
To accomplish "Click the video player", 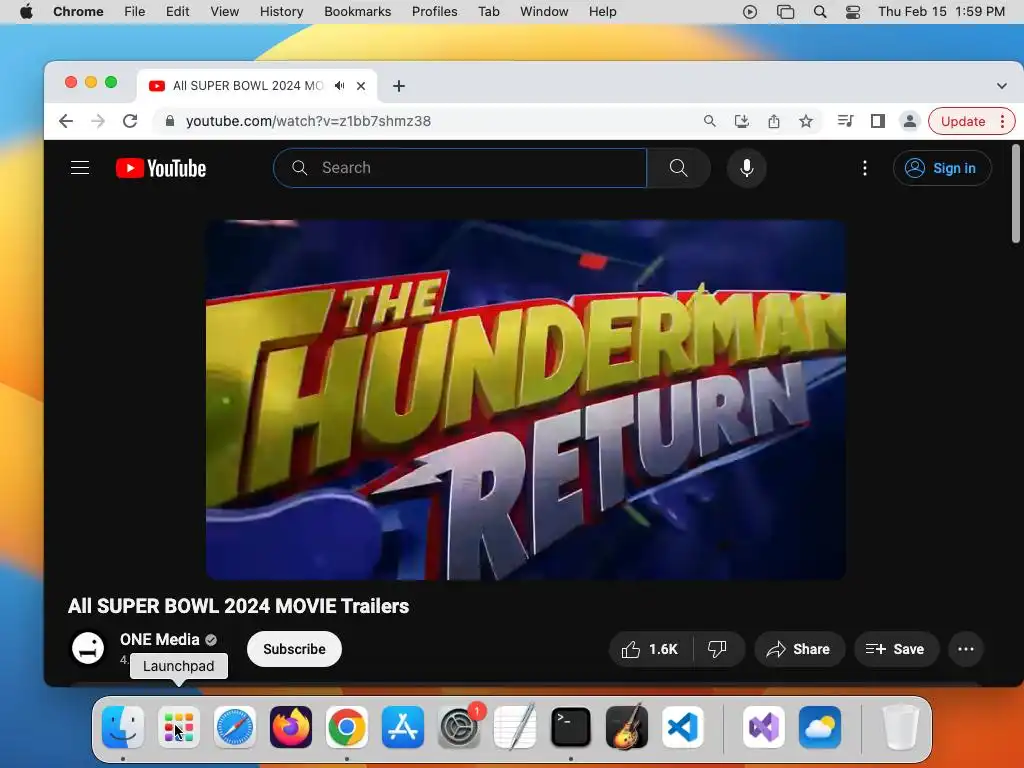I will (526, 400).
